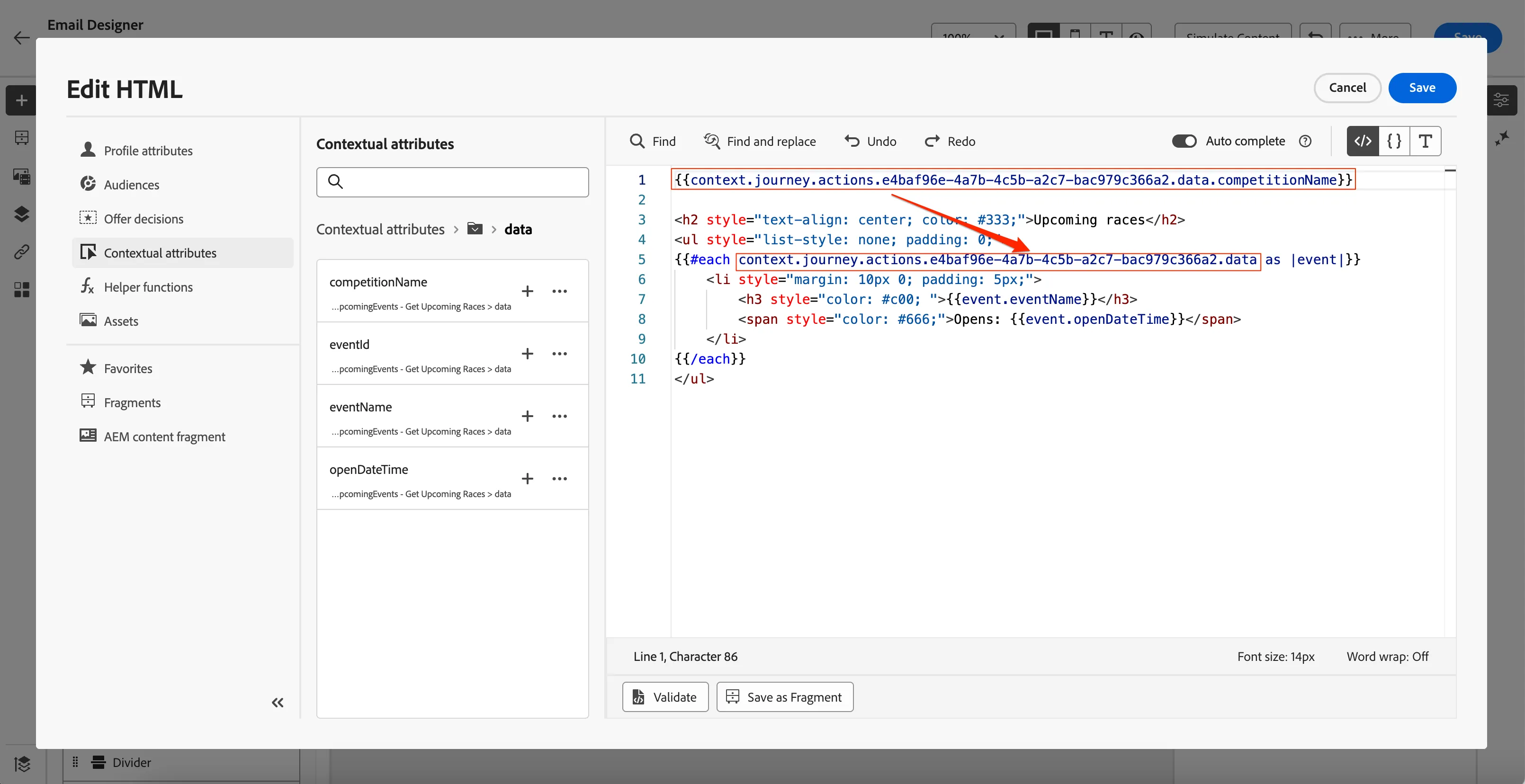Viewport: 1525px width, 784px height.
Task: Click Undo in editor toolbar
Action: [x=870, y=141]
